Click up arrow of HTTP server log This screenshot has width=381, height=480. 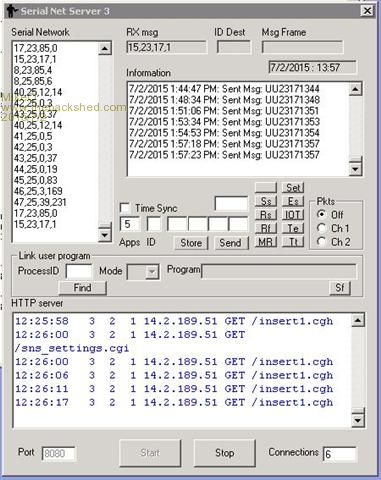357,320
